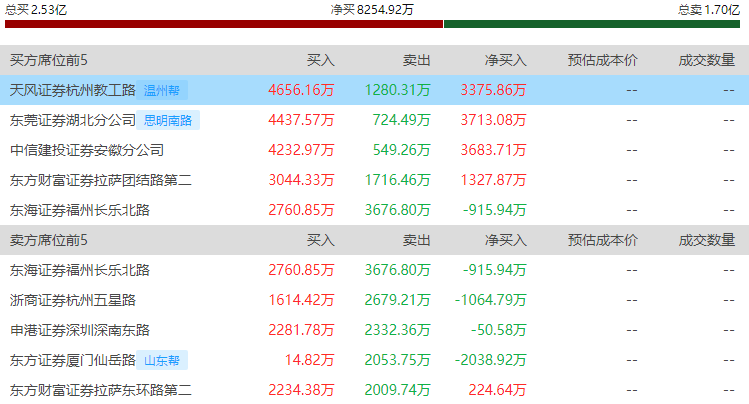Viewport: 749px width, 404px height.
Task: Click 净买入 column header in 买方席位前5 row
Action: coord(505,60)
